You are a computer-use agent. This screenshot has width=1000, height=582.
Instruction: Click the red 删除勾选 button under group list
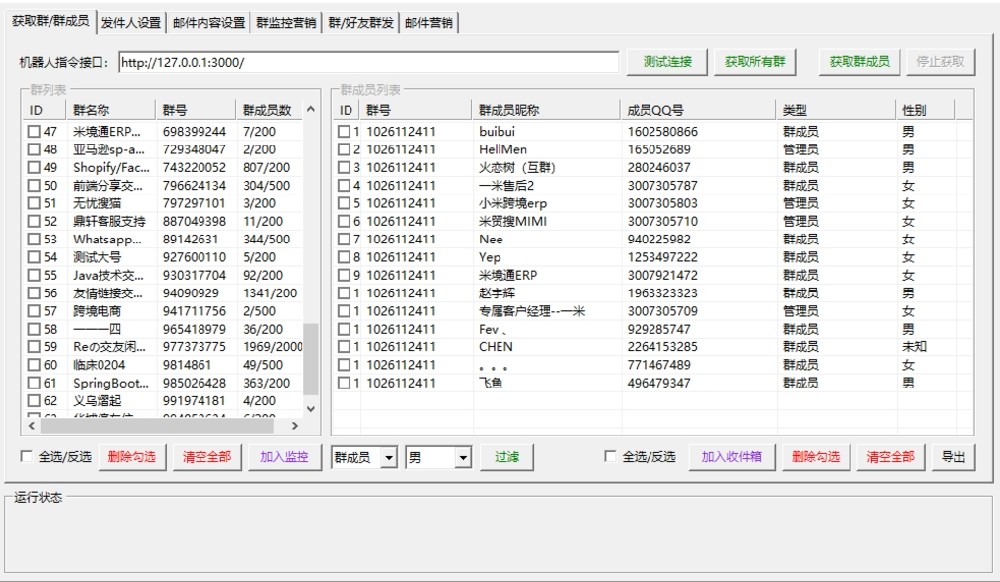[x=131, y=457]
